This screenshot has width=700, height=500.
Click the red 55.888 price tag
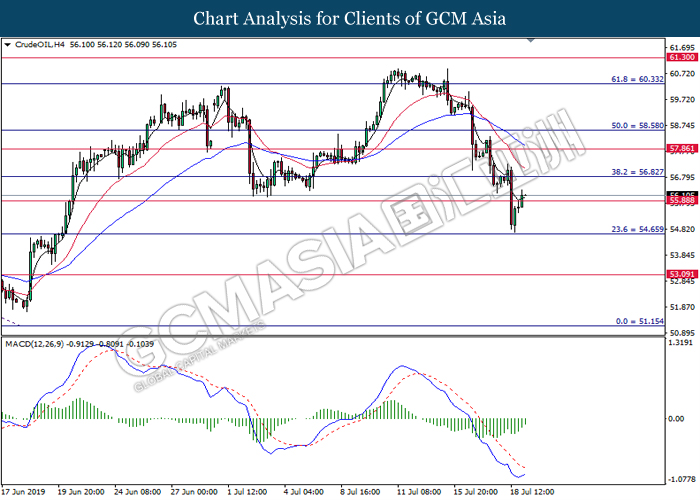coord(681,201)
